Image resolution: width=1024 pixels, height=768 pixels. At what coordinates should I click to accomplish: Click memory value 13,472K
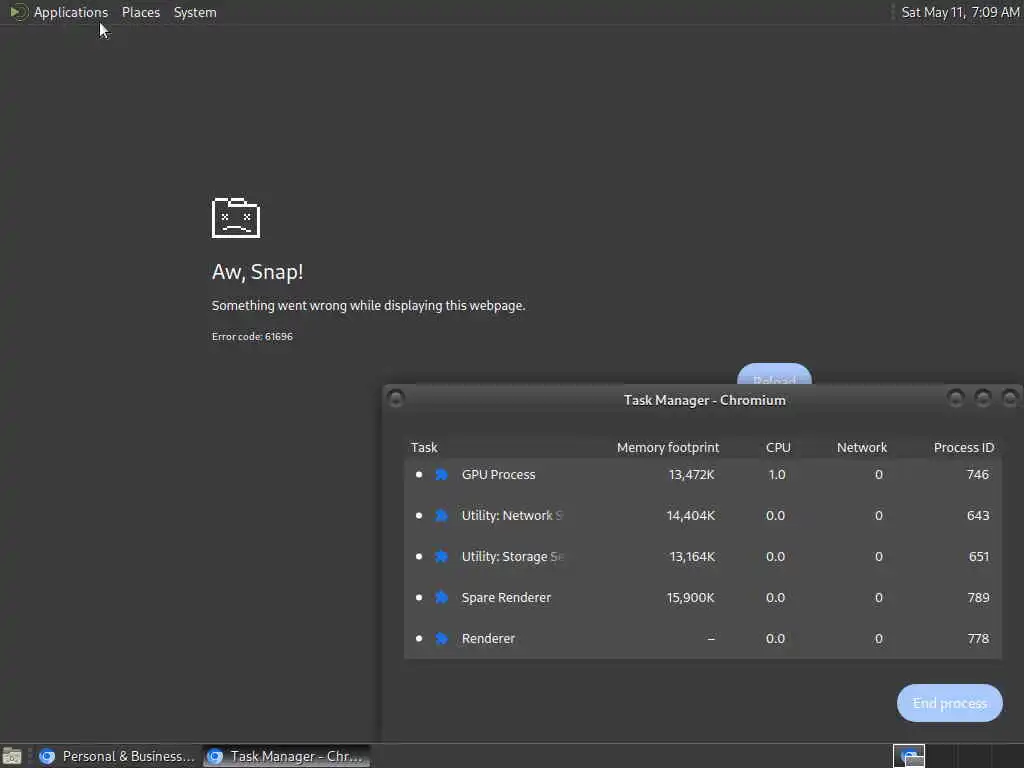click(x=691, y=475)
